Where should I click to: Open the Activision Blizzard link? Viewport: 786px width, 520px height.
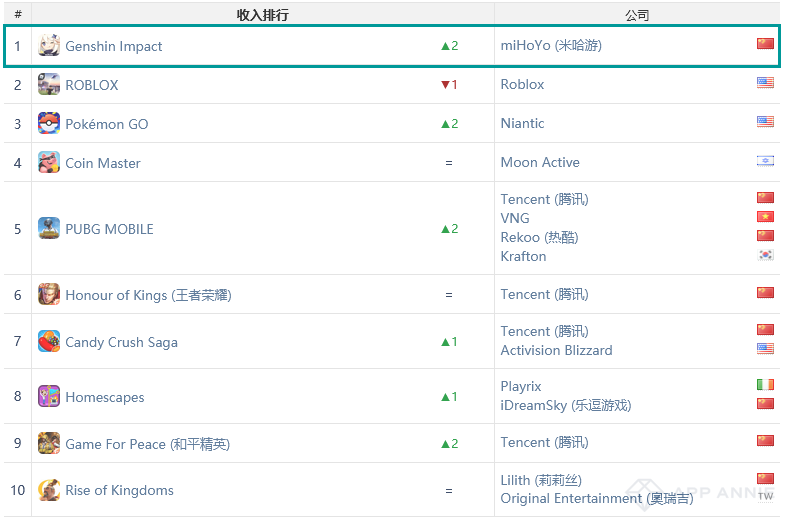tap(556, 350)
